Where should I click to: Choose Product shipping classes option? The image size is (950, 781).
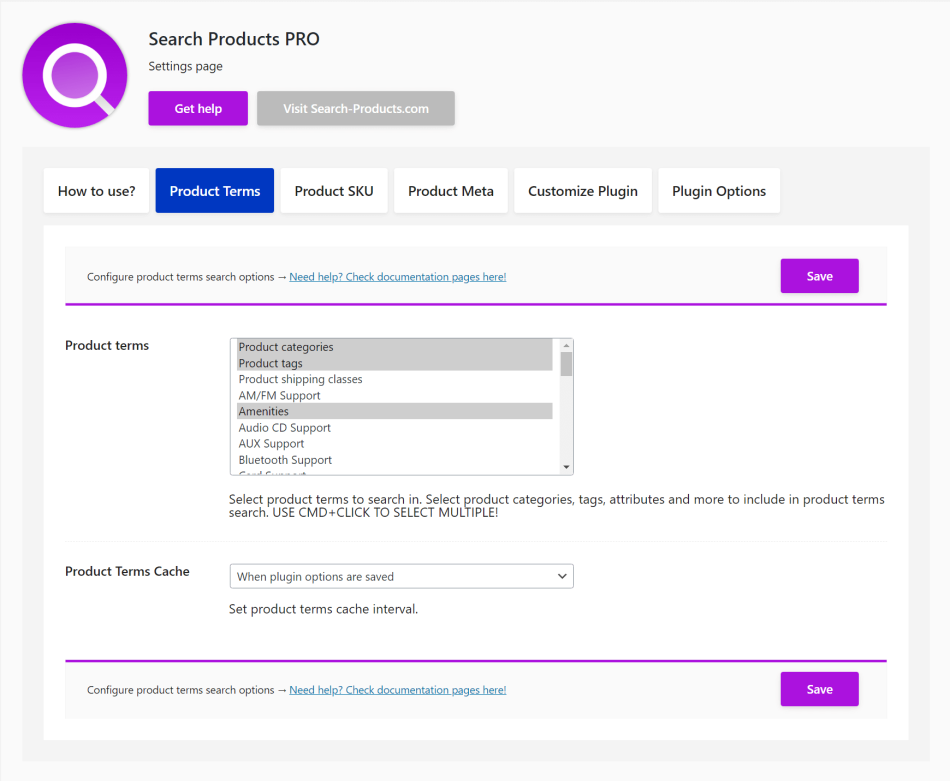pos(300,379)
